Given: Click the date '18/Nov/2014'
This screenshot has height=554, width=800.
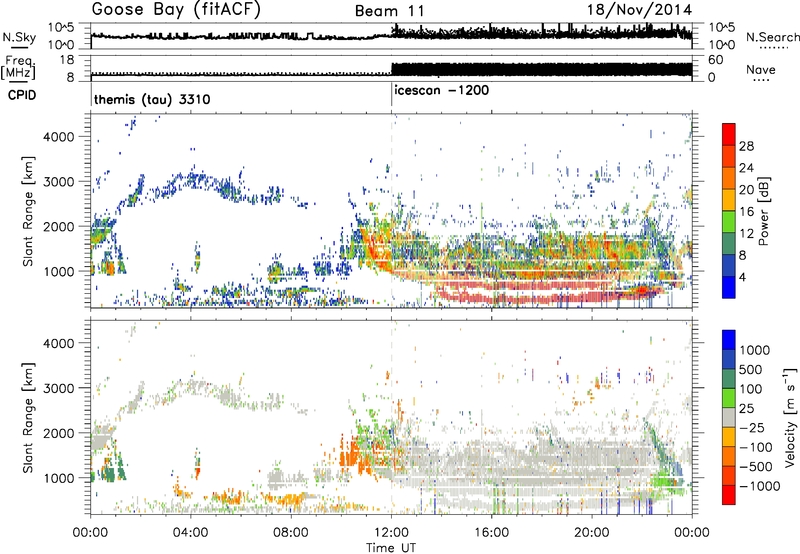Looking at the screenshot, I should pos(640,10).
